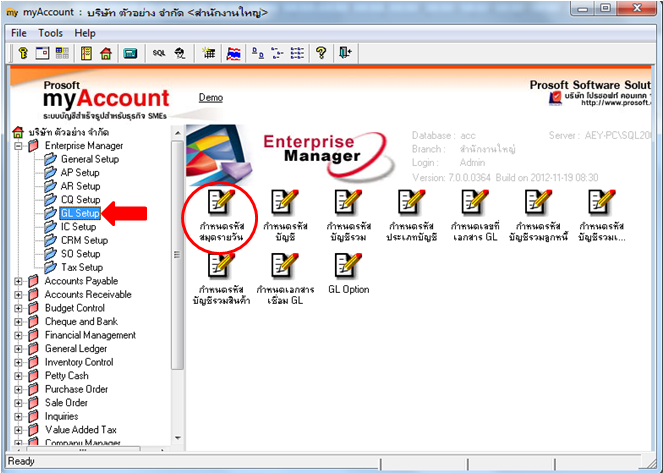The image size is (663, 473).
Task: Click the yellow question mark help icon
Action: coord(321,53)
